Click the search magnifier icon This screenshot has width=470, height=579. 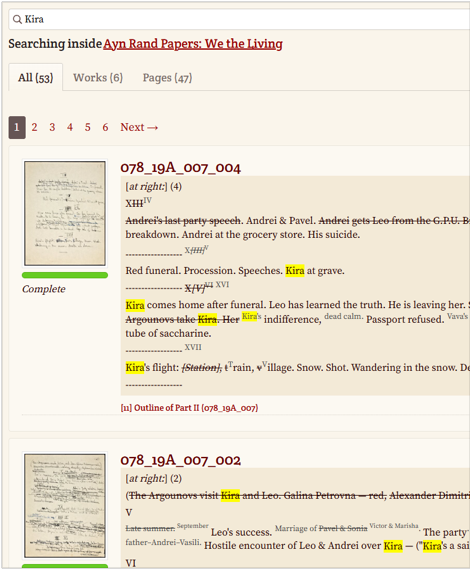tap(17, 19)
